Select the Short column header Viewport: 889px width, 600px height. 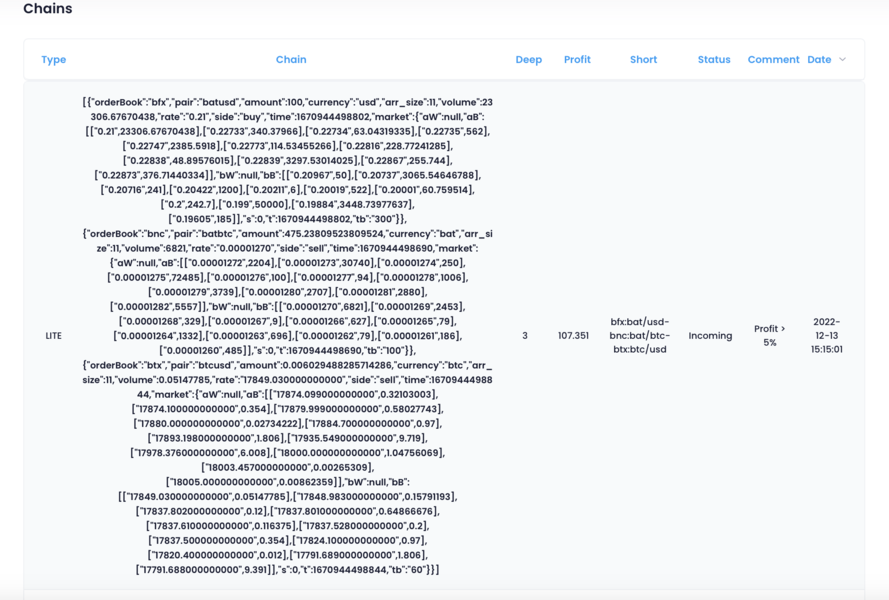pyautogui.click(x=643, y=60)
